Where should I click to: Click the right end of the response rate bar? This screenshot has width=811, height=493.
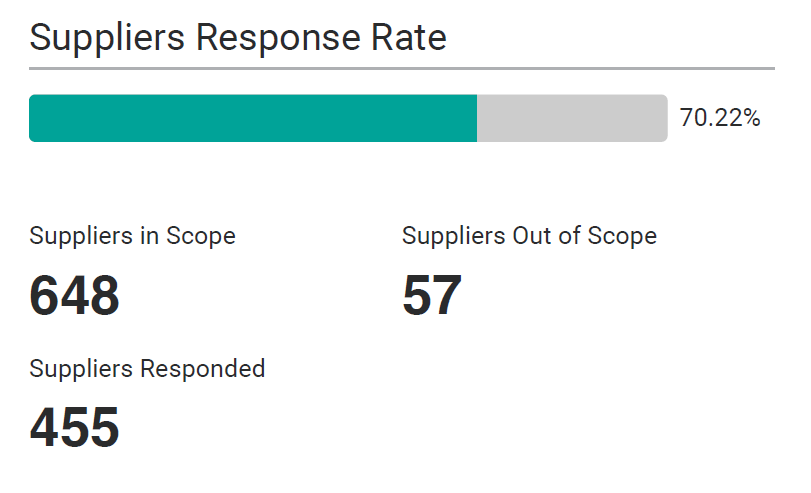tap(663, 118)
